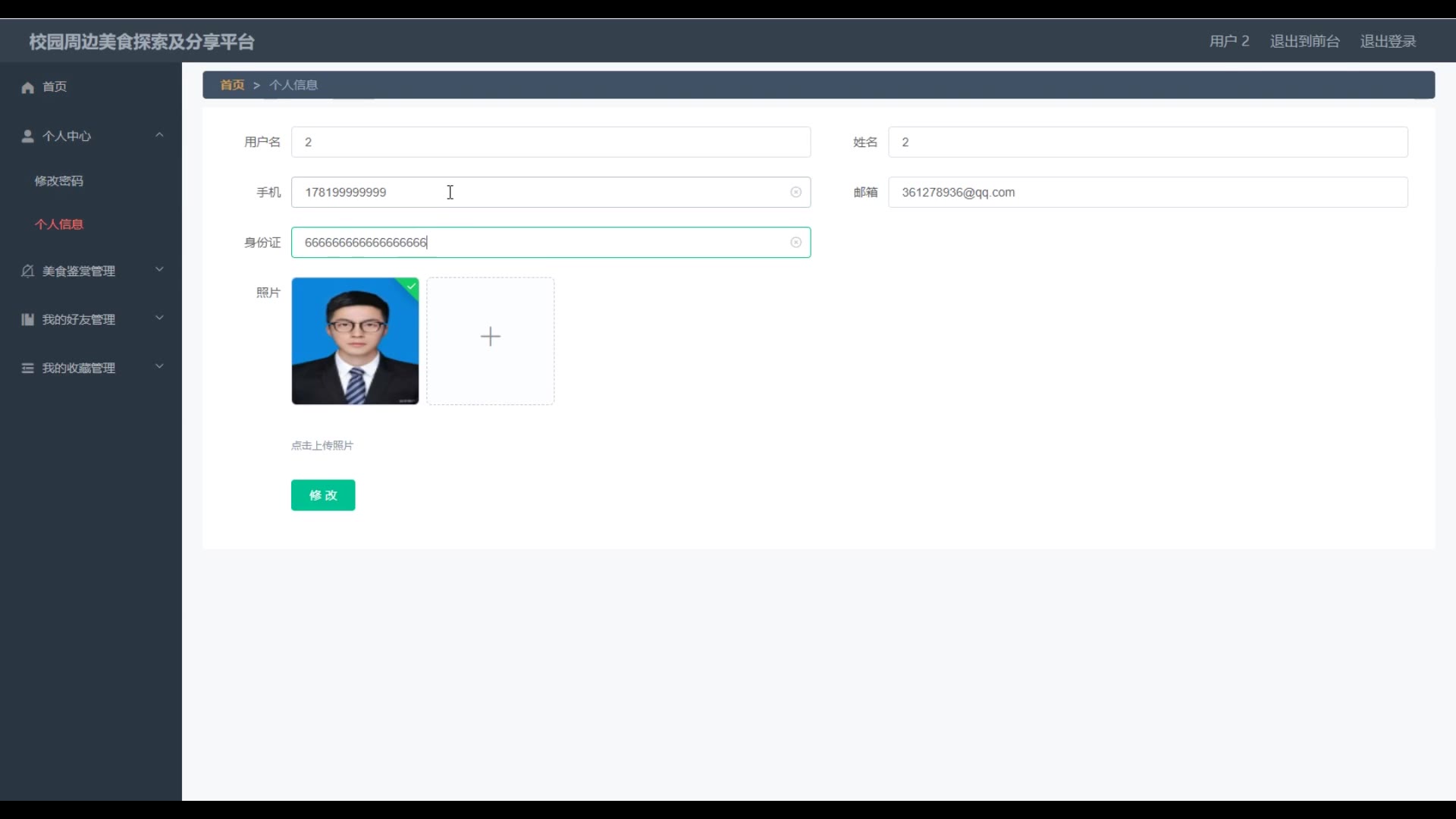Clear the 手机 phone field
This screenshot has width=1456, height=819.
(x=795, y=192)
